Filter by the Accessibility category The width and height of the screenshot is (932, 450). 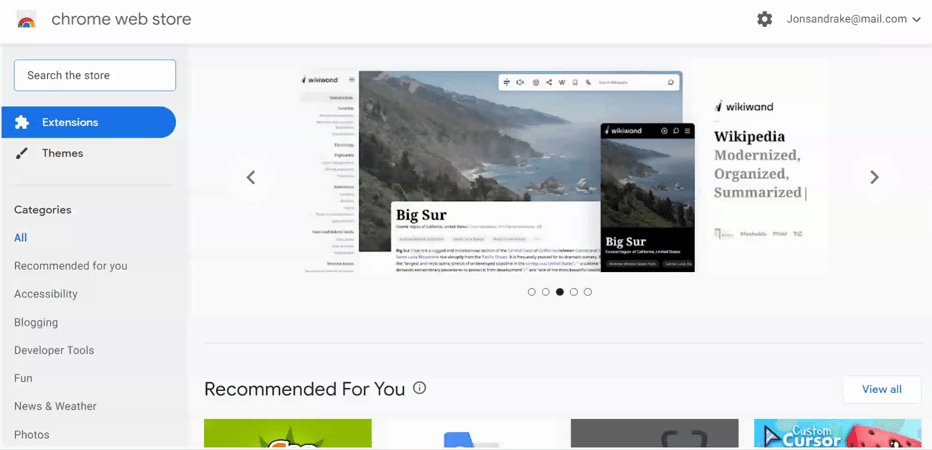46,294
